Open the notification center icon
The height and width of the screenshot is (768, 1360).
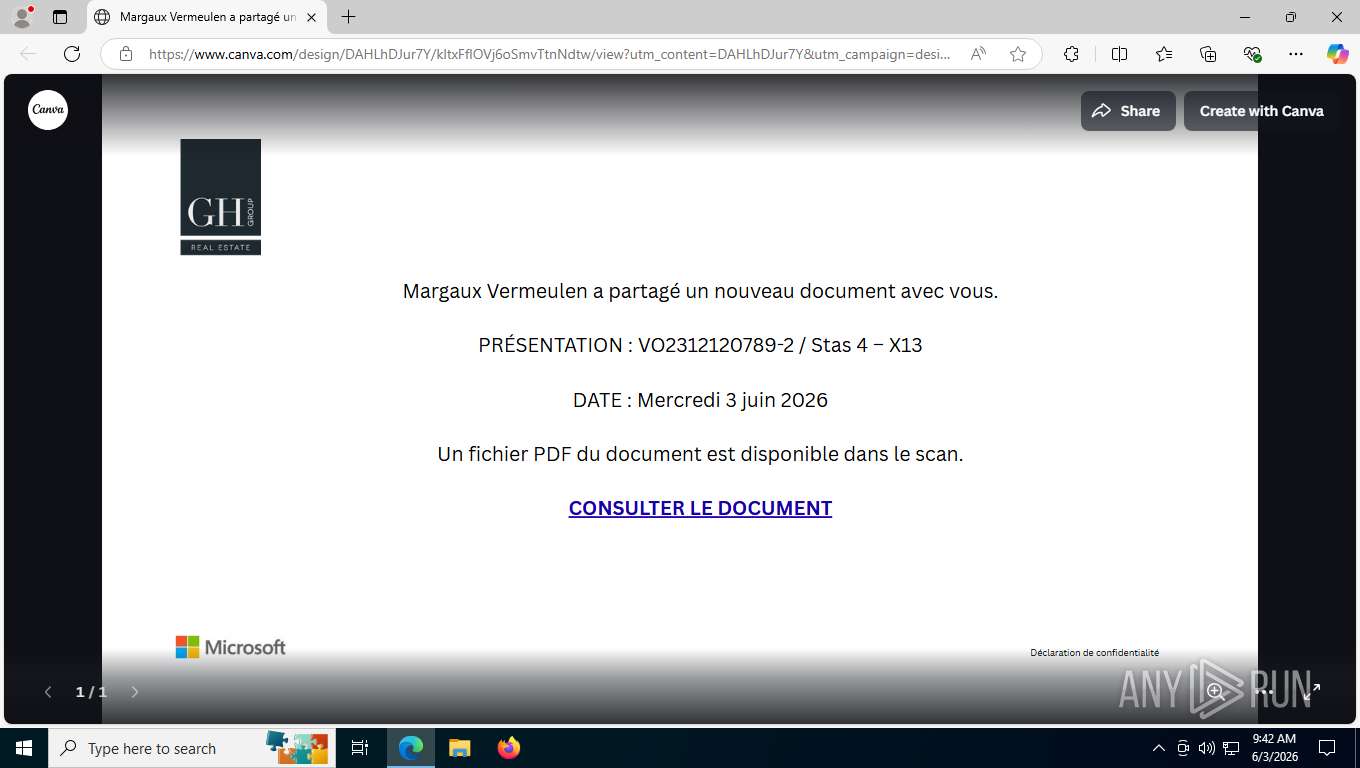click(1327, 748)
